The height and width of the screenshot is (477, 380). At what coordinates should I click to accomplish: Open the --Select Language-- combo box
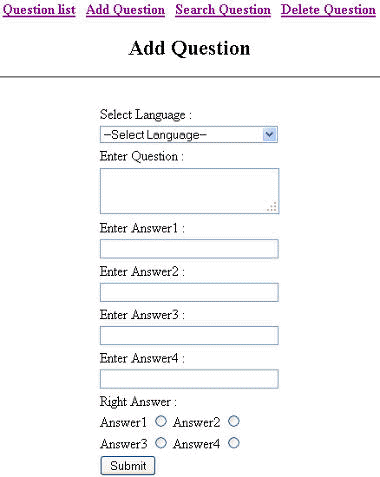[x=189, y=135]
